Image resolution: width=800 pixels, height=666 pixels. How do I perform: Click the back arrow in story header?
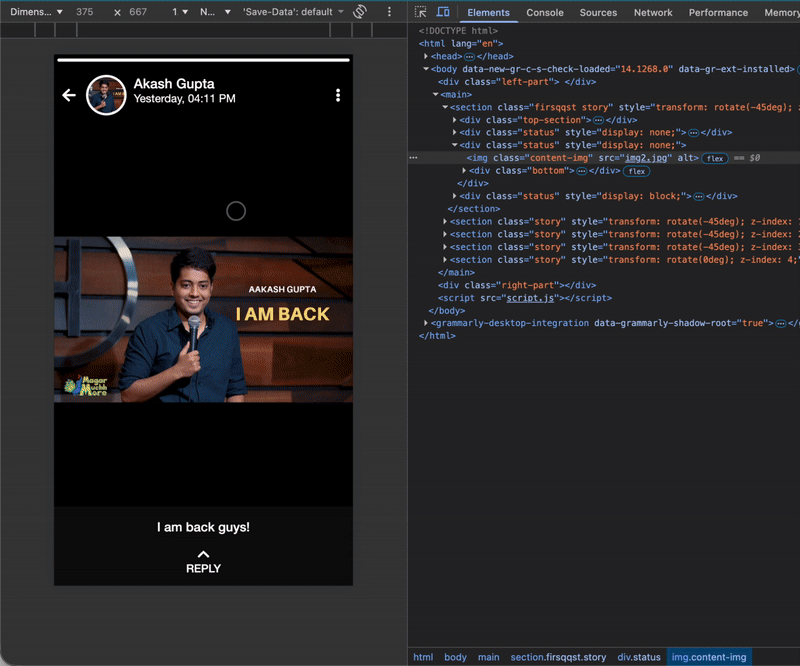click(69, 95)
